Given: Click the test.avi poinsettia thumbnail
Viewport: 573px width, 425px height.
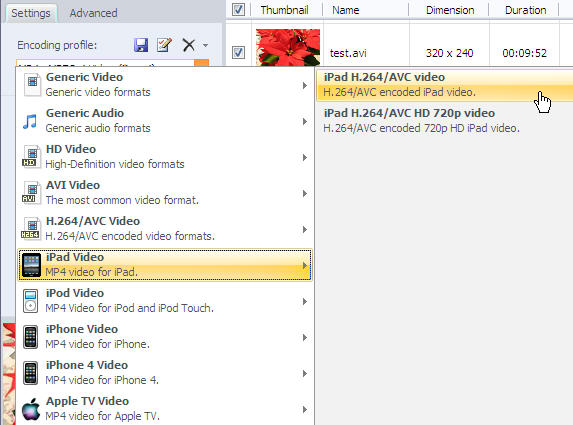Looking at the screenshot, I should click(x=288, y=48).
